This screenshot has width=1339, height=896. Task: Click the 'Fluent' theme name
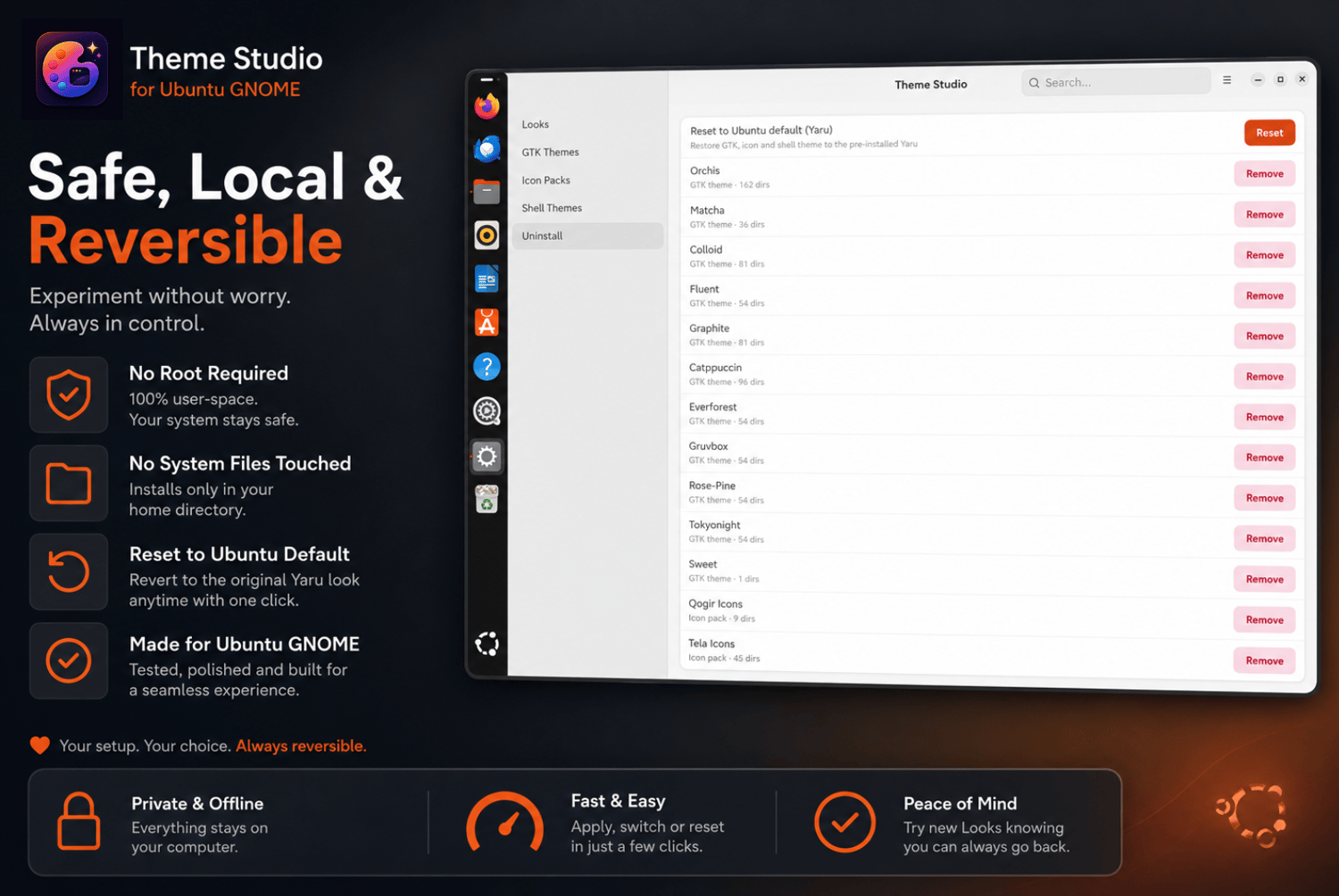[x=704, y=289]
